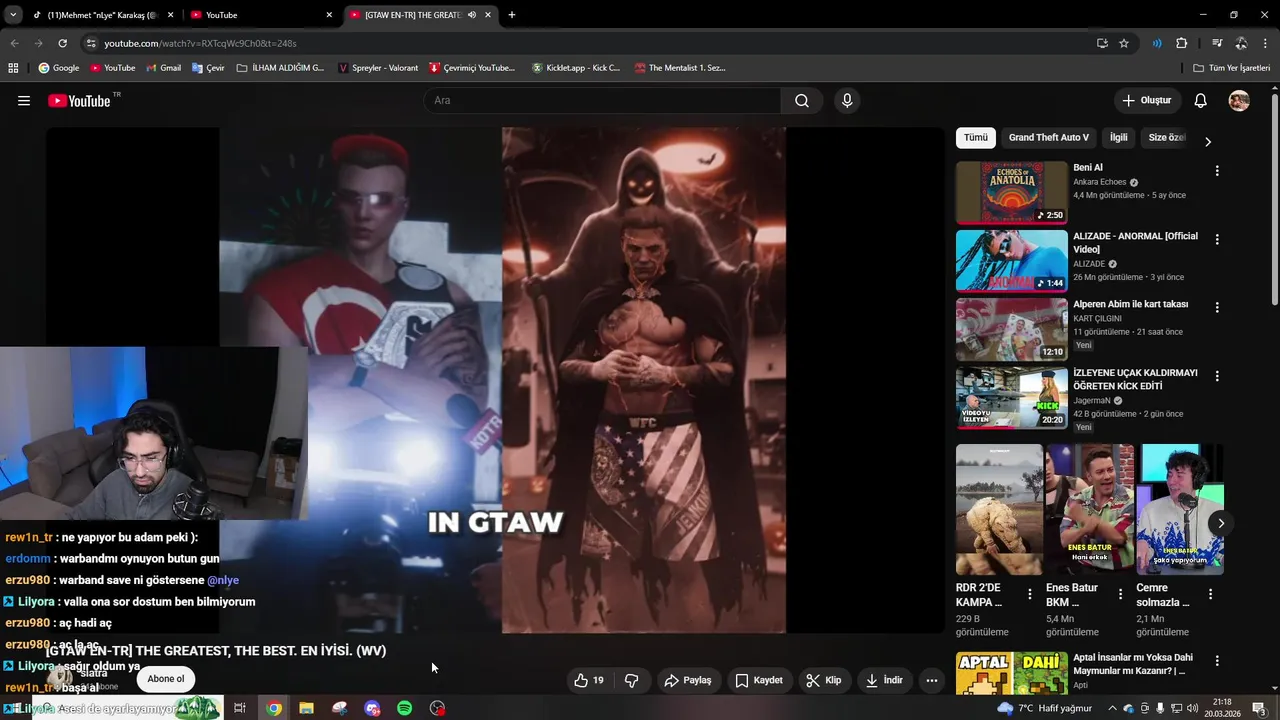Create a clip with Klip button
The image size is (1280, 720).
coord(824,680)
